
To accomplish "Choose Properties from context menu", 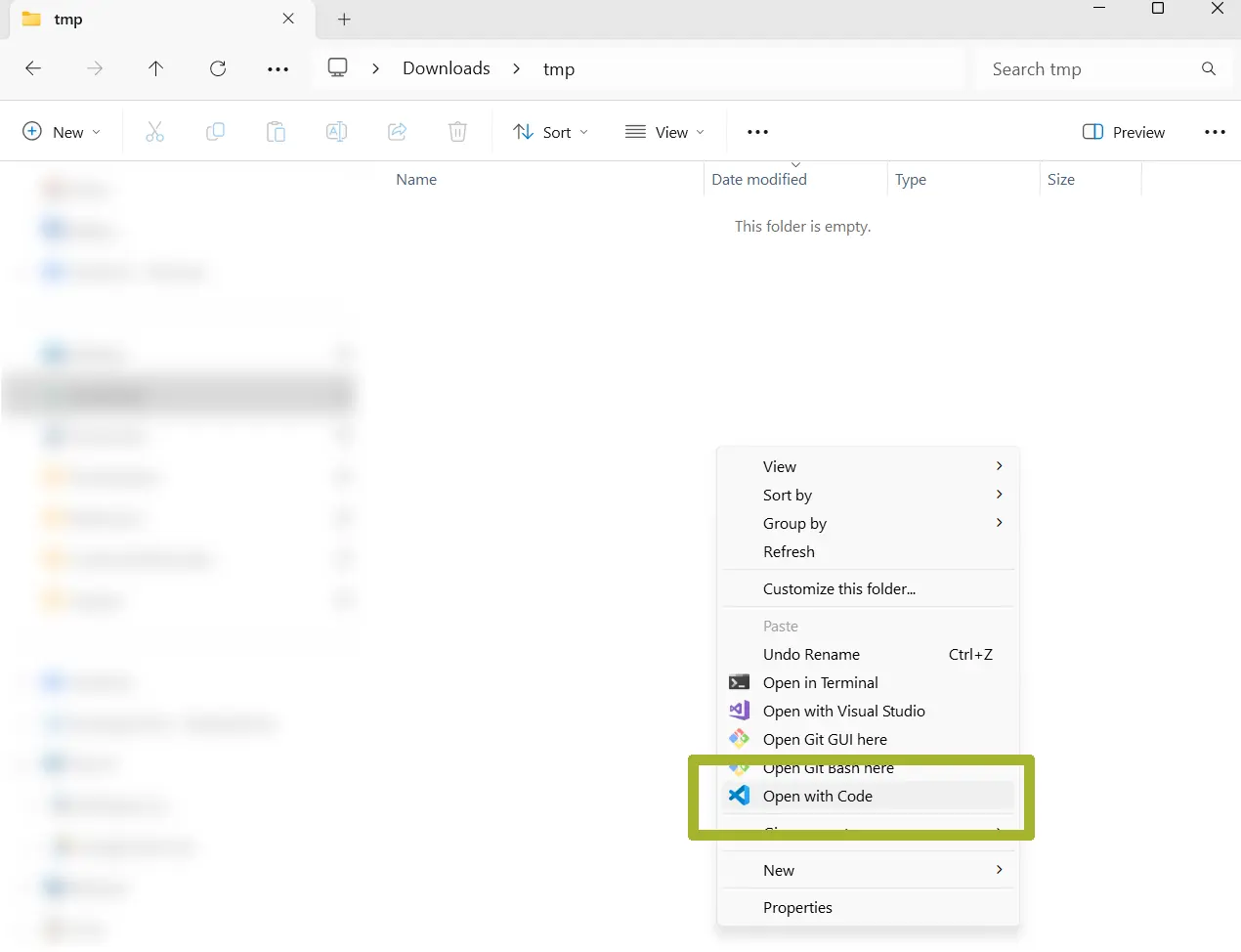I will [x=797, y=907].
